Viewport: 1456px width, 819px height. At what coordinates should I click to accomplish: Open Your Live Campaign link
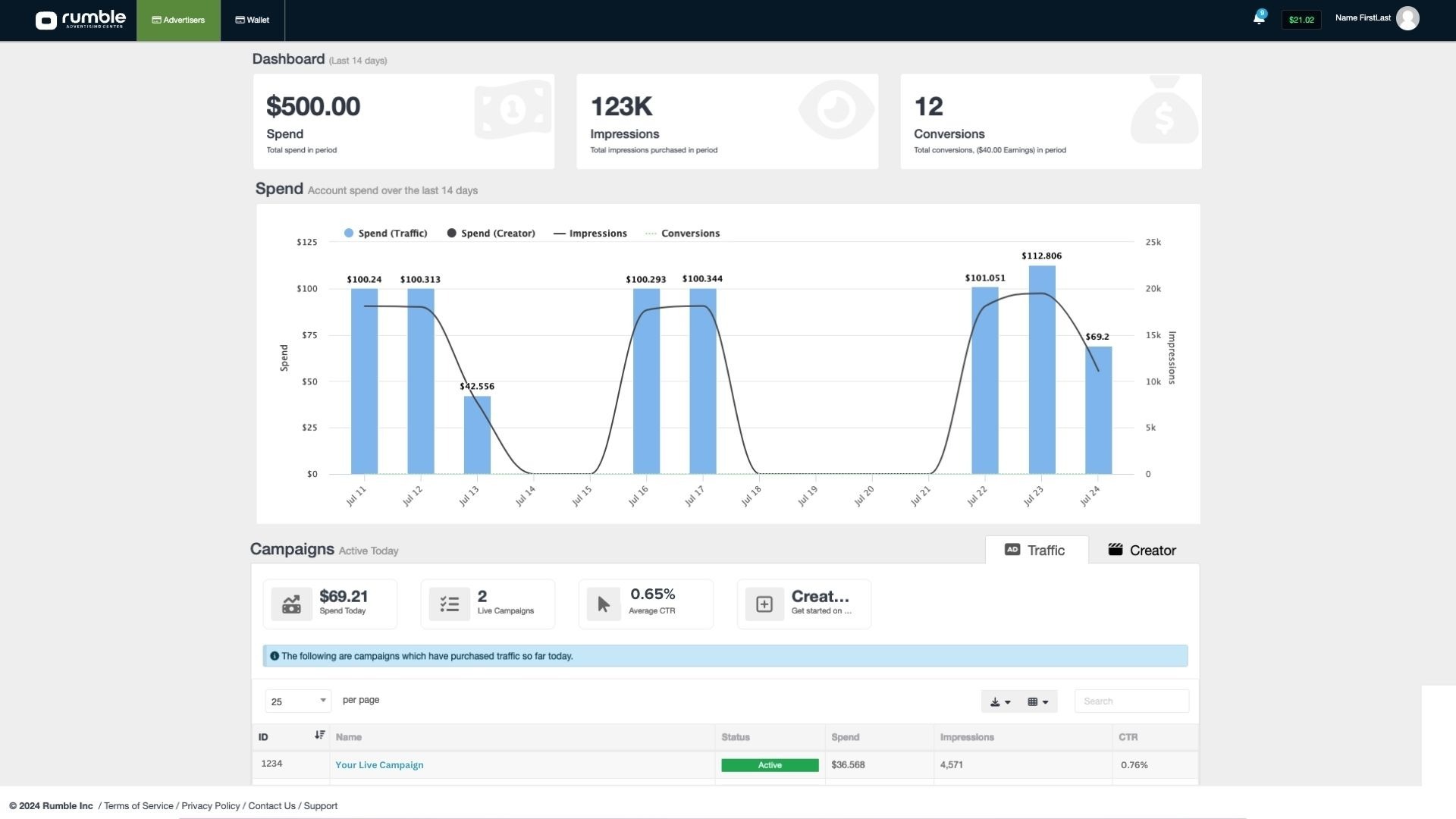coord(379,765)
